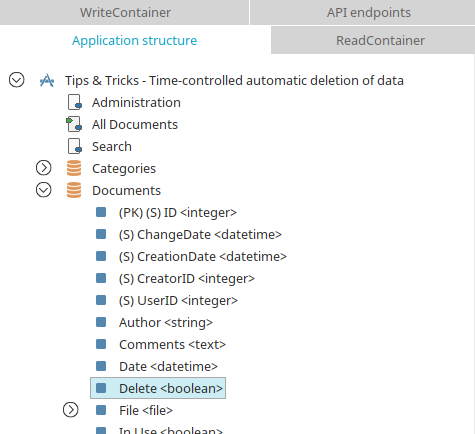Click the blue field icon beside Author <string>
This screenshot has width=475, height=434.
click(101, 322)
